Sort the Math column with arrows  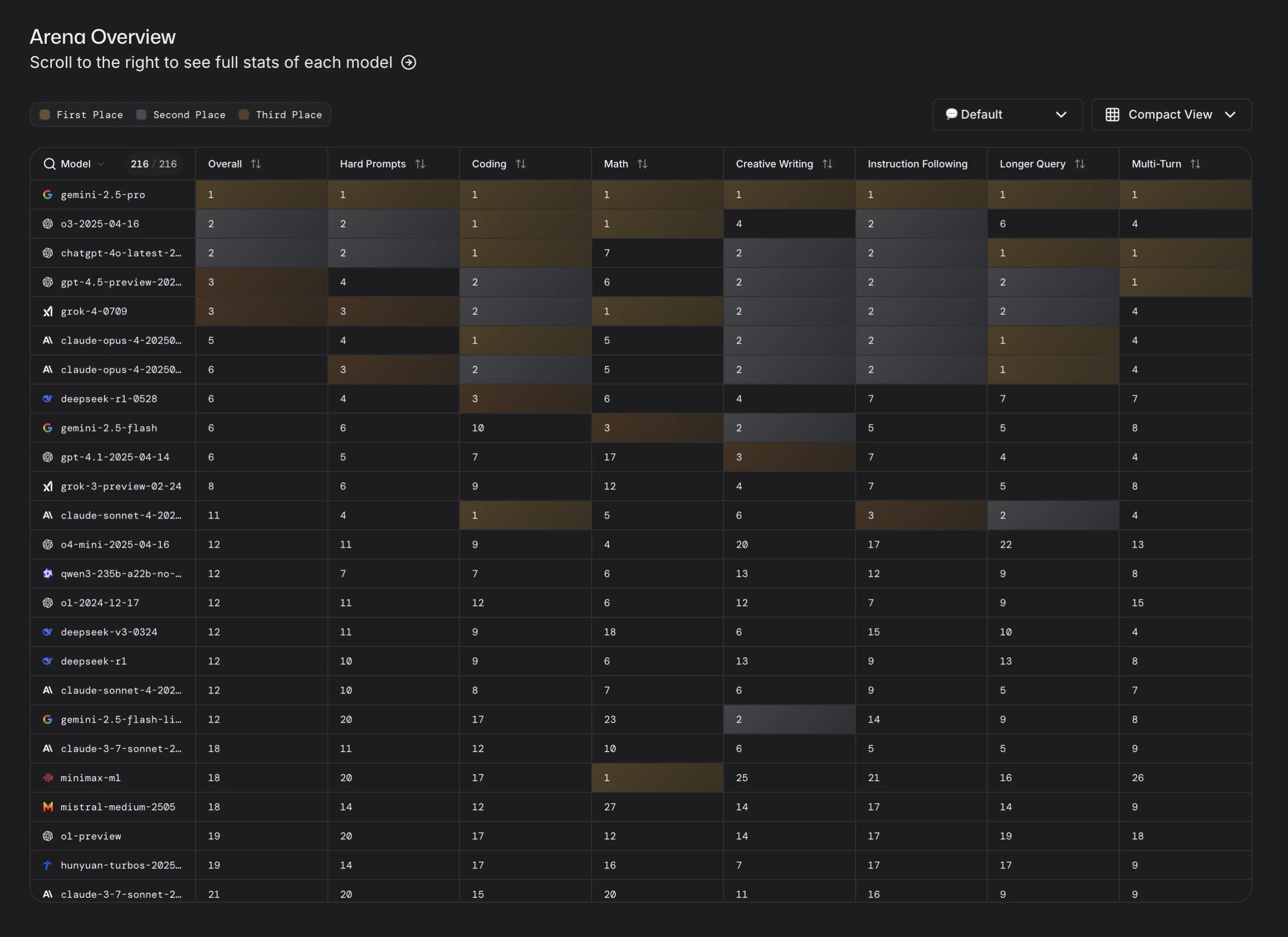coord(642,164)
